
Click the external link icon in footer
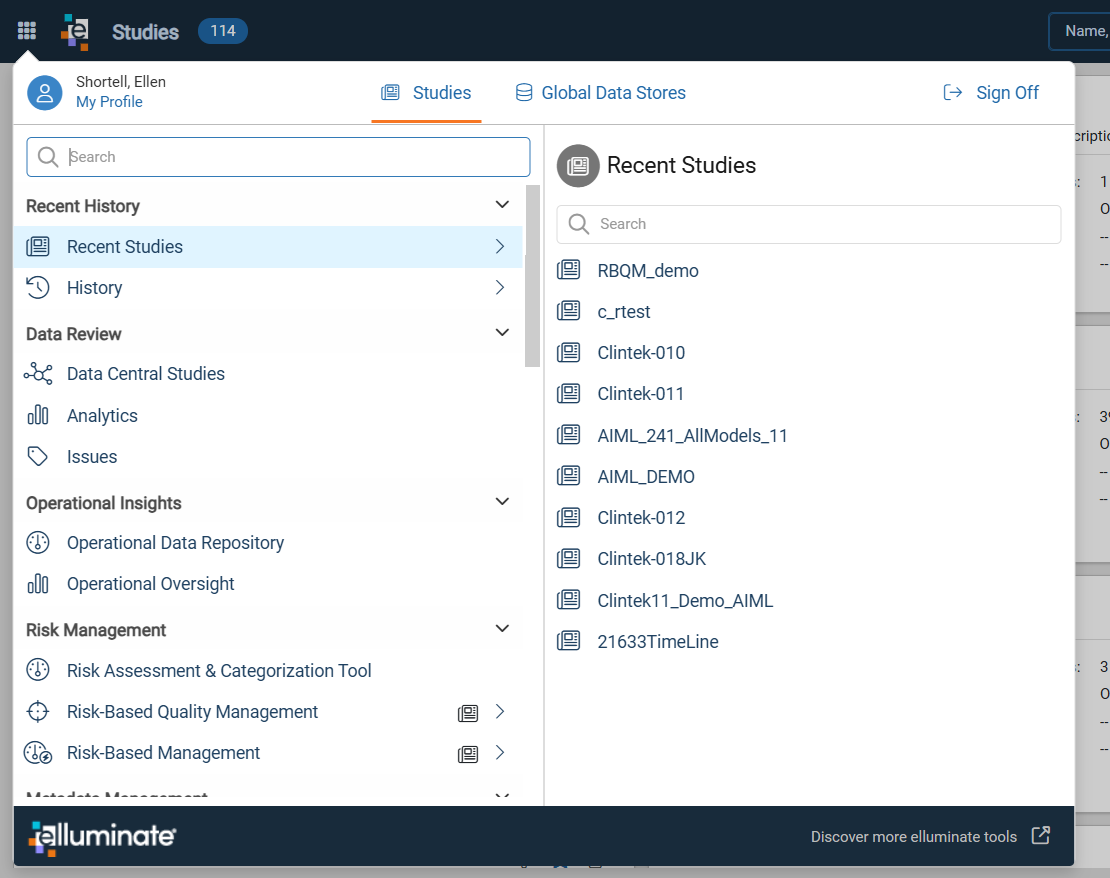[1041, 836]
